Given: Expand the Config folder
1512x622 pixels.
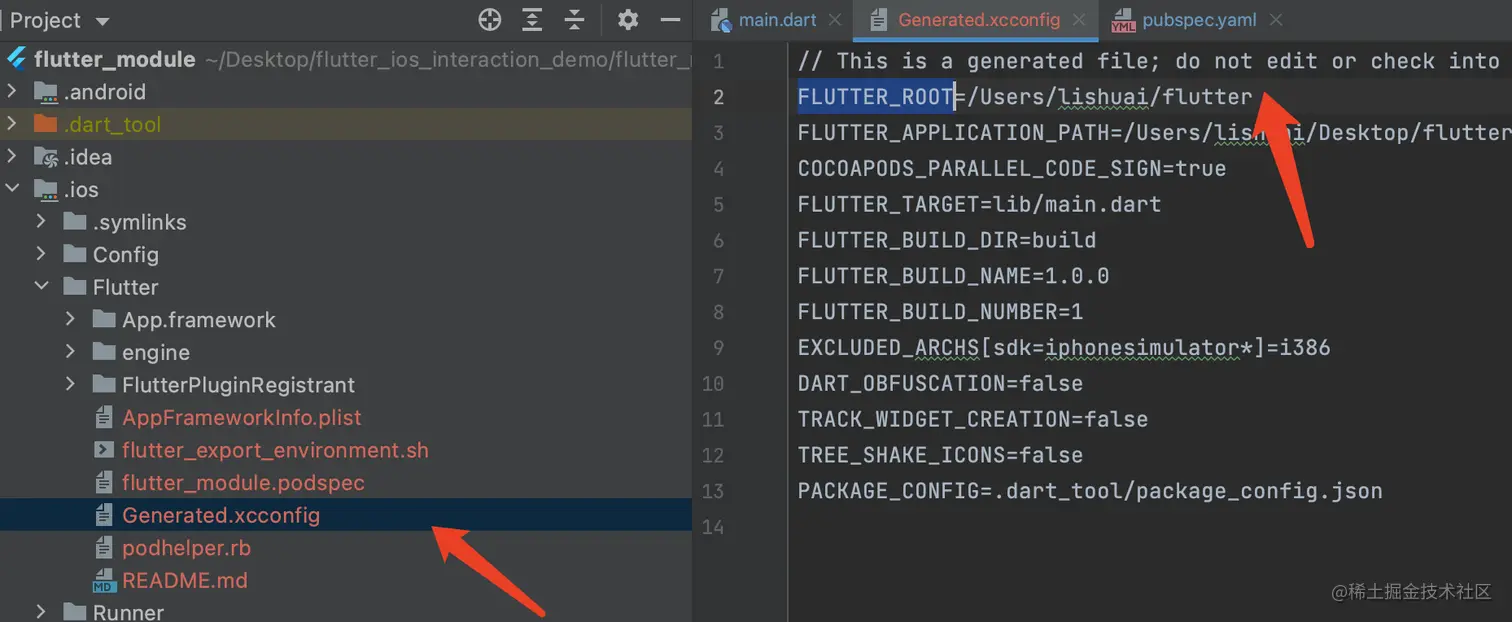Looking at the screenshot, I should point(41,254).
